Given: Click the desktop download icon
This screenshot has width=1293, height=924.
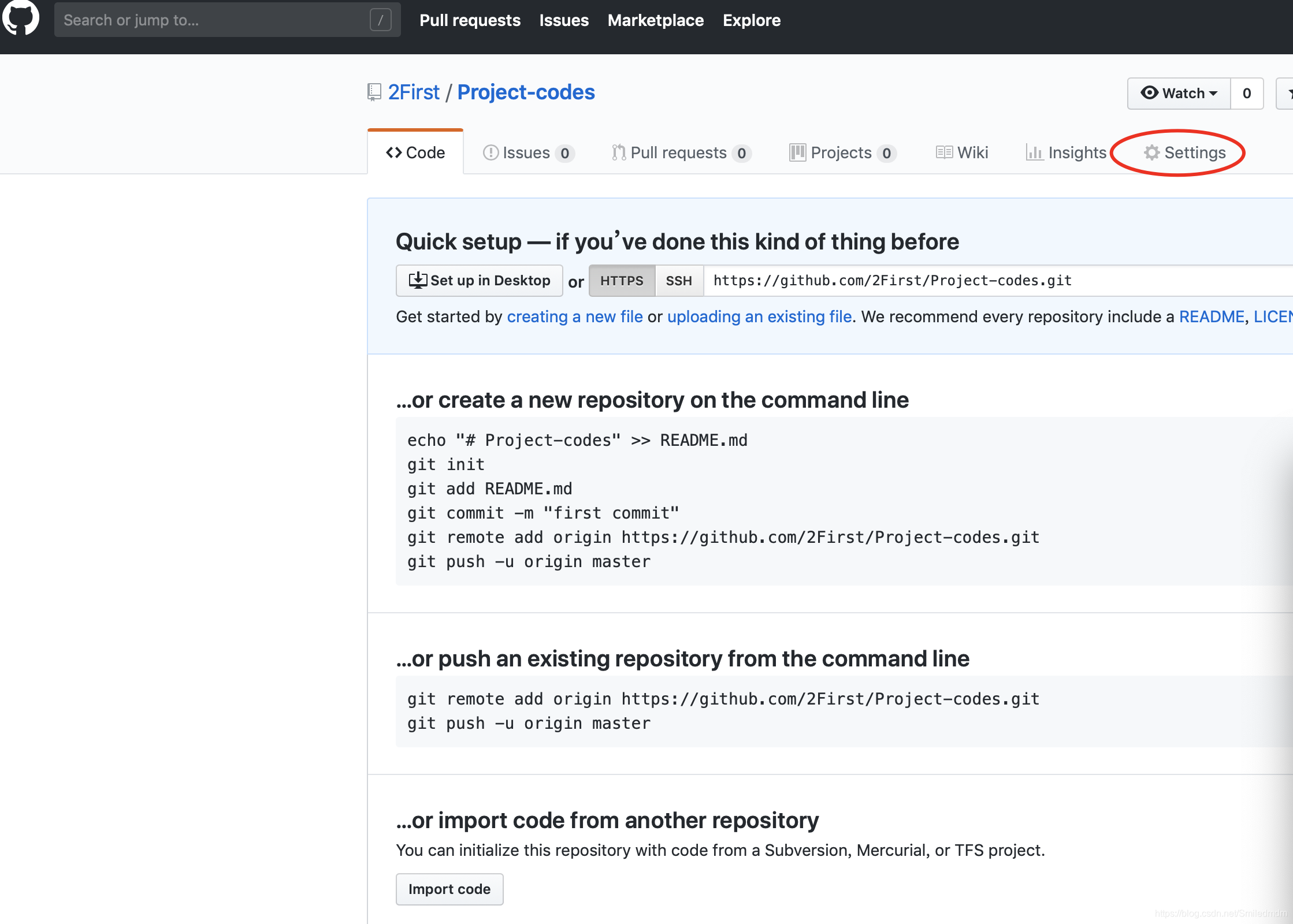Looking at the screenshot, I should pyautogui.click(x=418, y=281).
